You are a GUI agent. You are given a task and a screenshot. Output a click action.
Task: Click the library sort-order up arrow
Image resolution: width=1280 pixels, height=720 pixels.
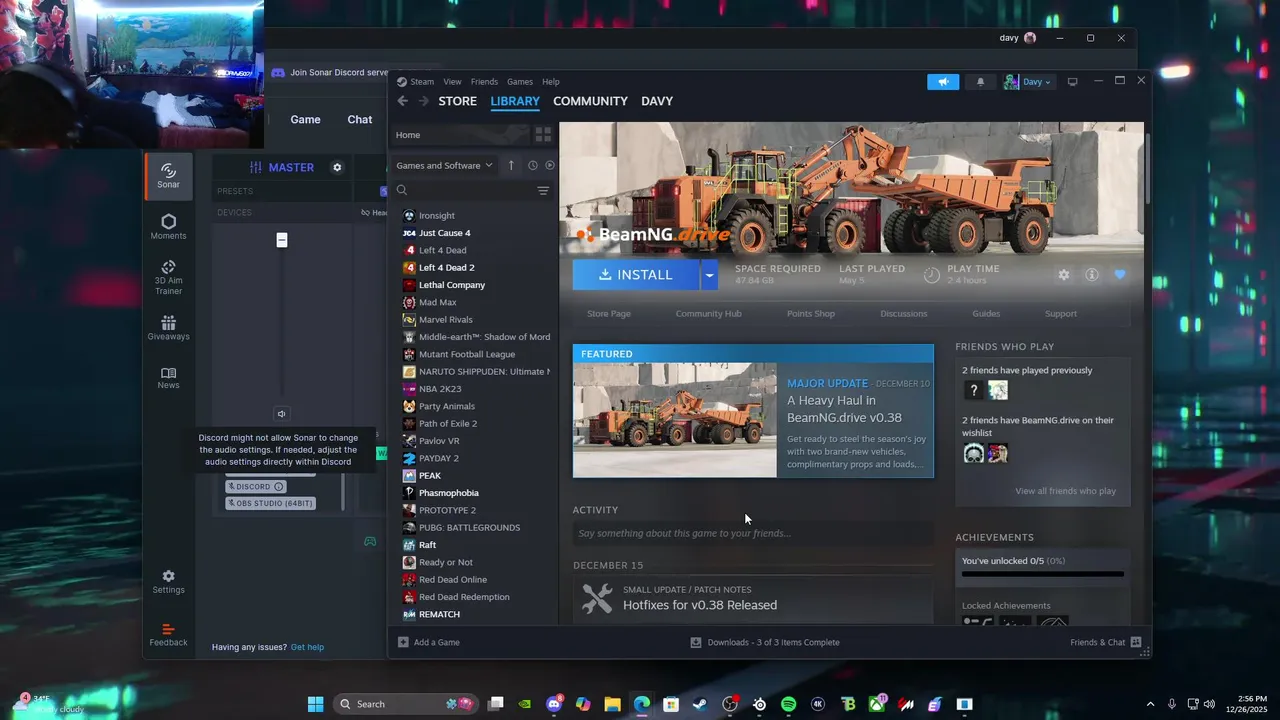point(511,165)
